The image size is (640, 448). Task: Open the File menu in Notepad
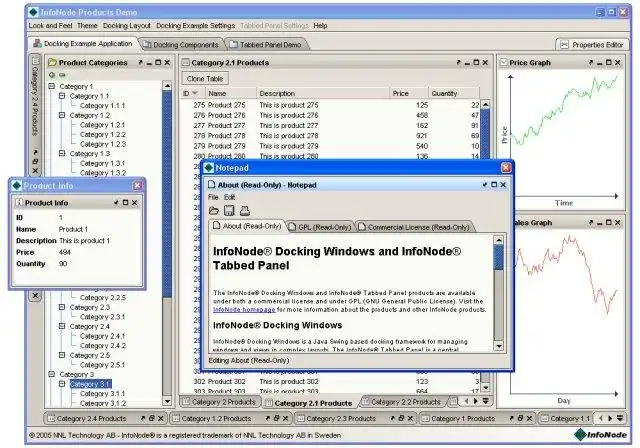[213, 197]
